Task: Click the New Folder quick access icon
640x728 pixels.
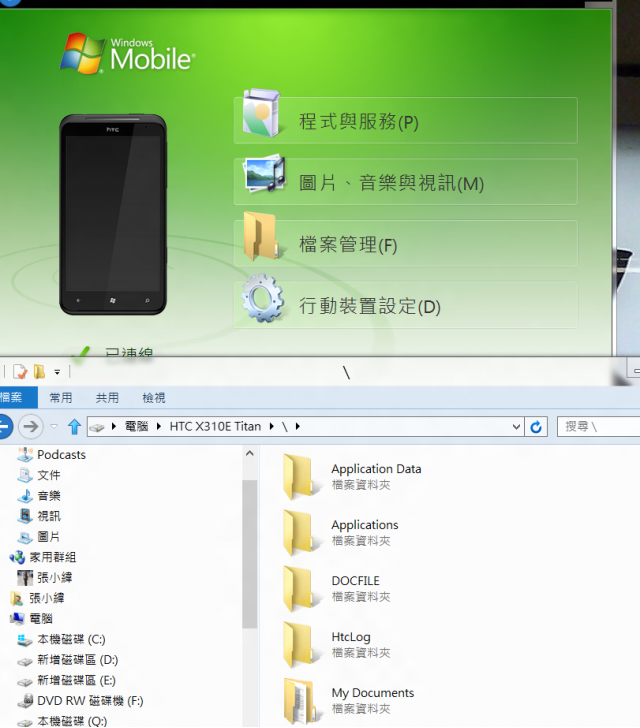Action: click(39, 372)
